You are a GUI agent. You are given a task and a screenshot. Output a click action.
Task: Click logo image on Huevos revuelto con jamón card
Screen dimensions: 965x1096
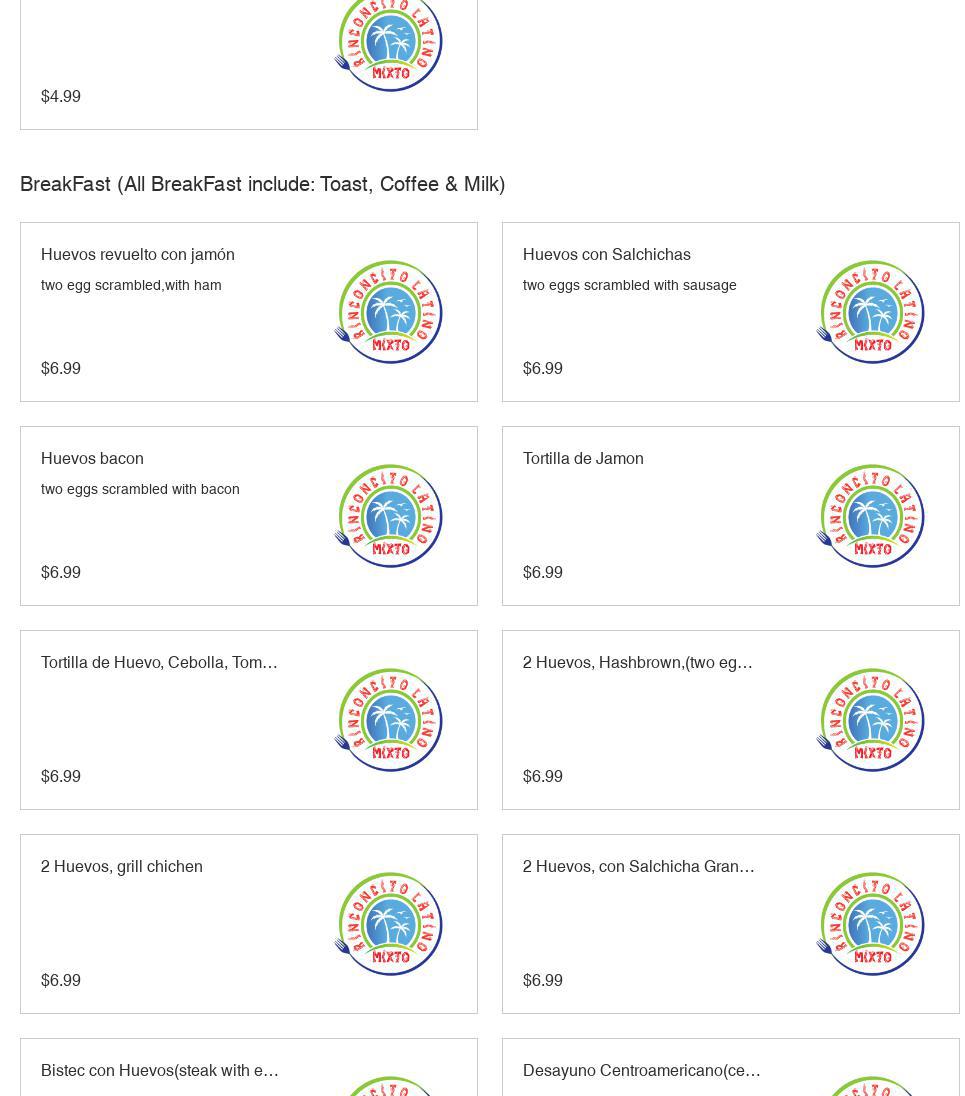388,312
